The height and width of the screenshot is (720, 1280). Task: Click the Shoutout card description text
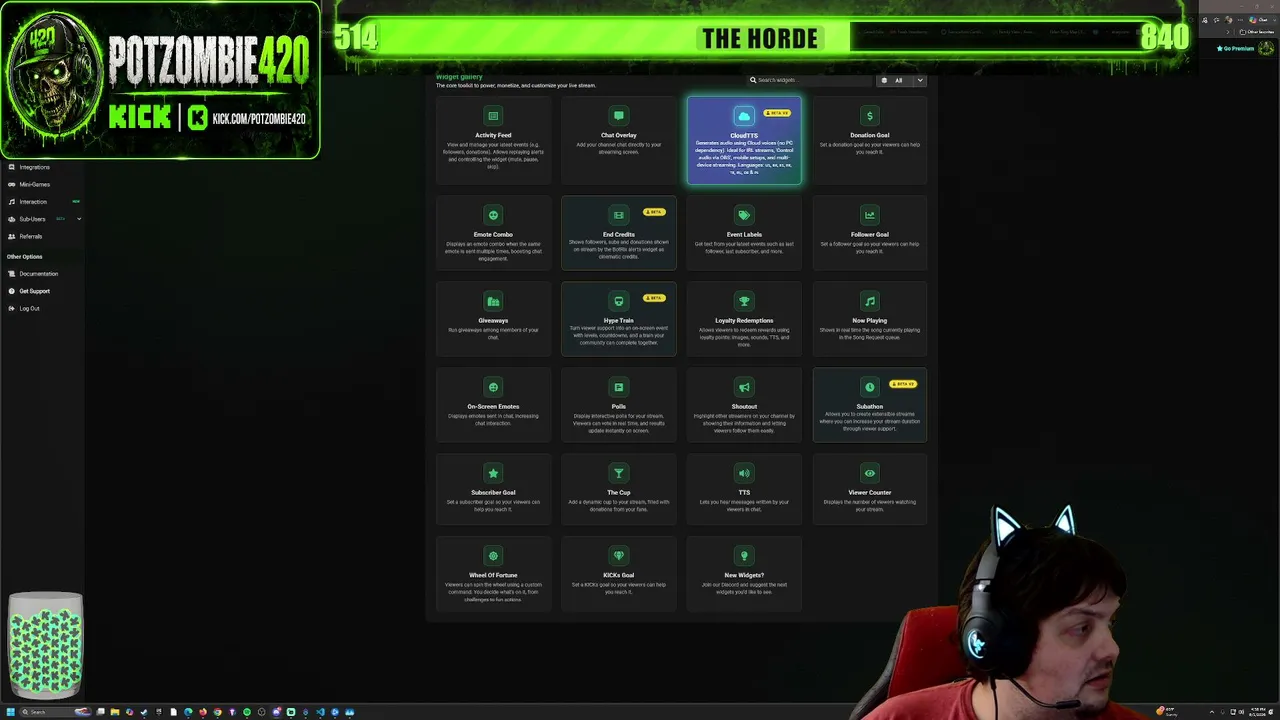click(x=744, y=423)
